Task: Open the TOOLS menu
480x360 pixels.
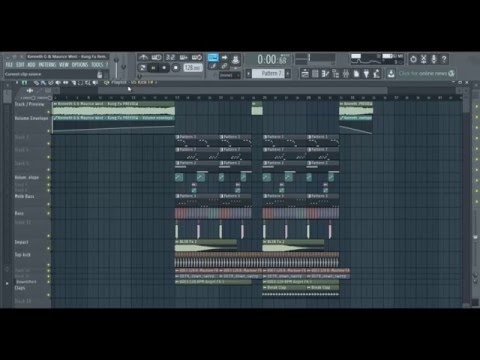Action: click(x=97, y=65)
